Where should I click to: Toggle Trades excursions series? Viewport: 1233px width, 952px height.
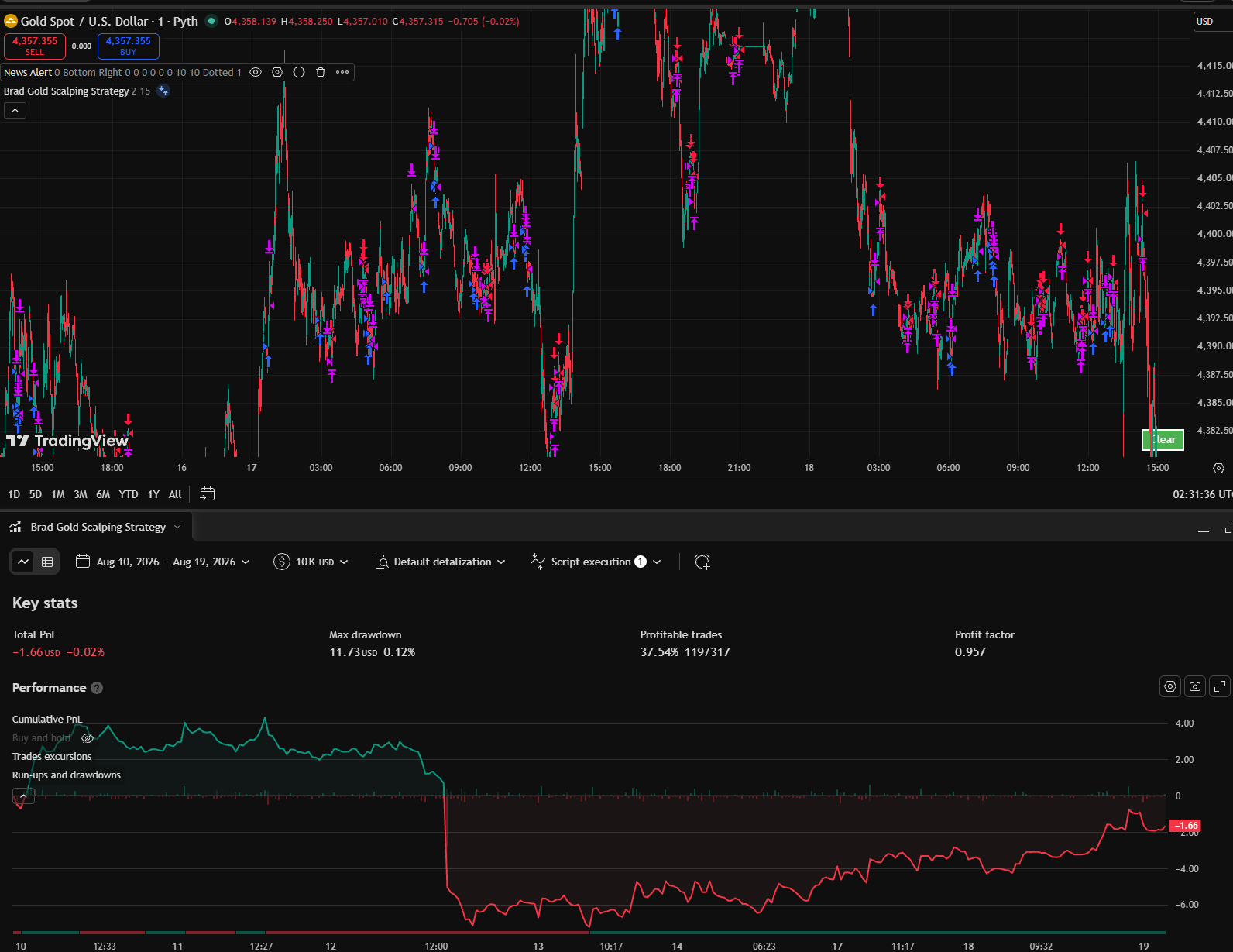pyautogui.click(x=52, y=757)
